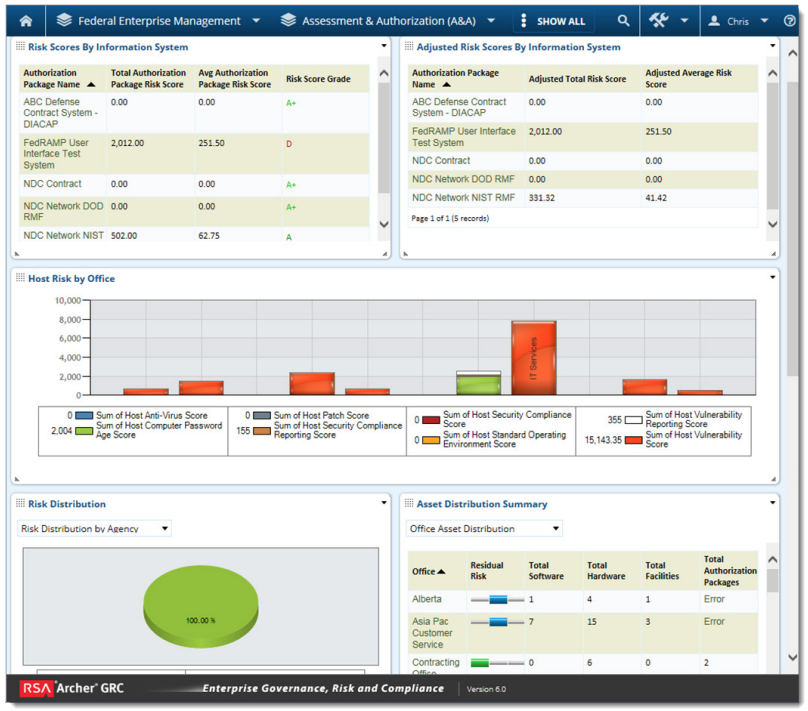Viewport: 808px width, 711px height.
Task: Open Risk Scores By Information System panel options arrow
Action: point(384,46)
